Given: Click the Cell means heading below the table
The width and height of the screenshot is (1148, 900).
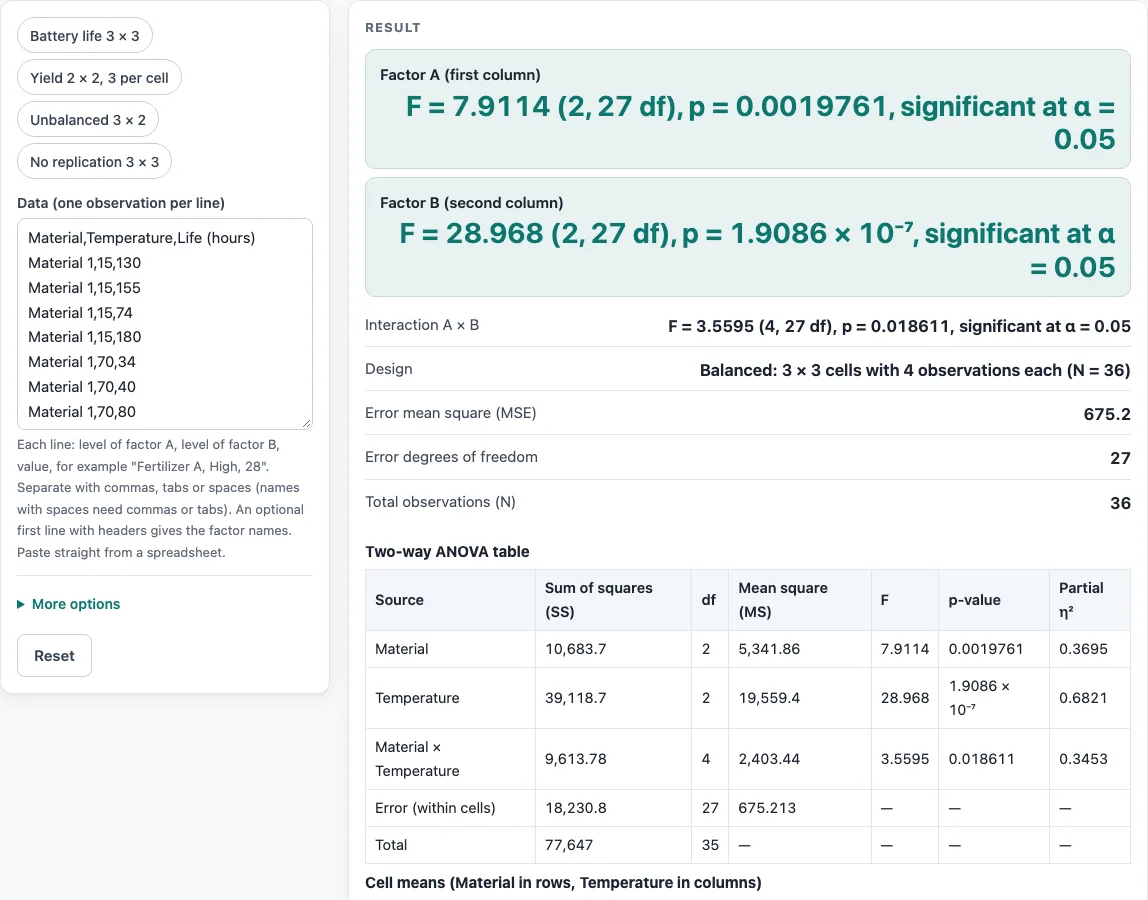Looking at the screenshot, I should tap(563, 882).
